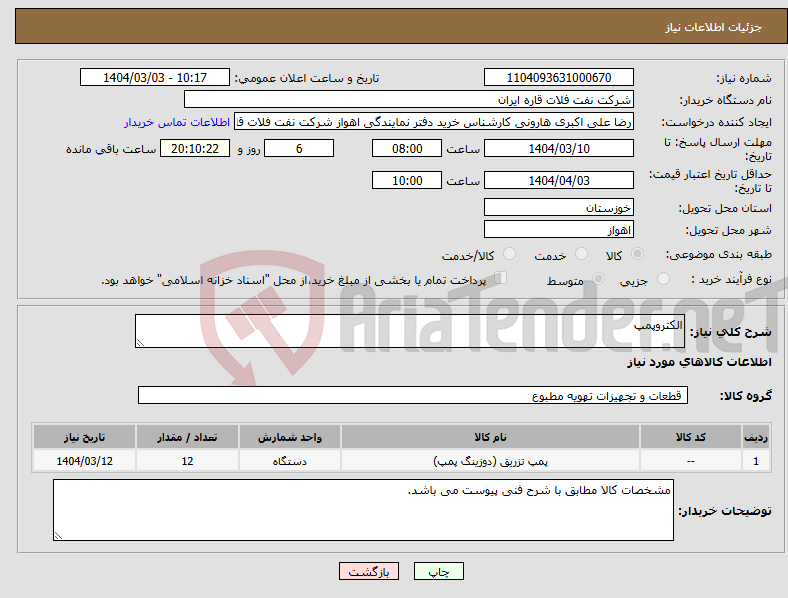The height and width of the screenshot is (598, 788).
Task: Click the ردیف column header
Action: pos(756,437)
